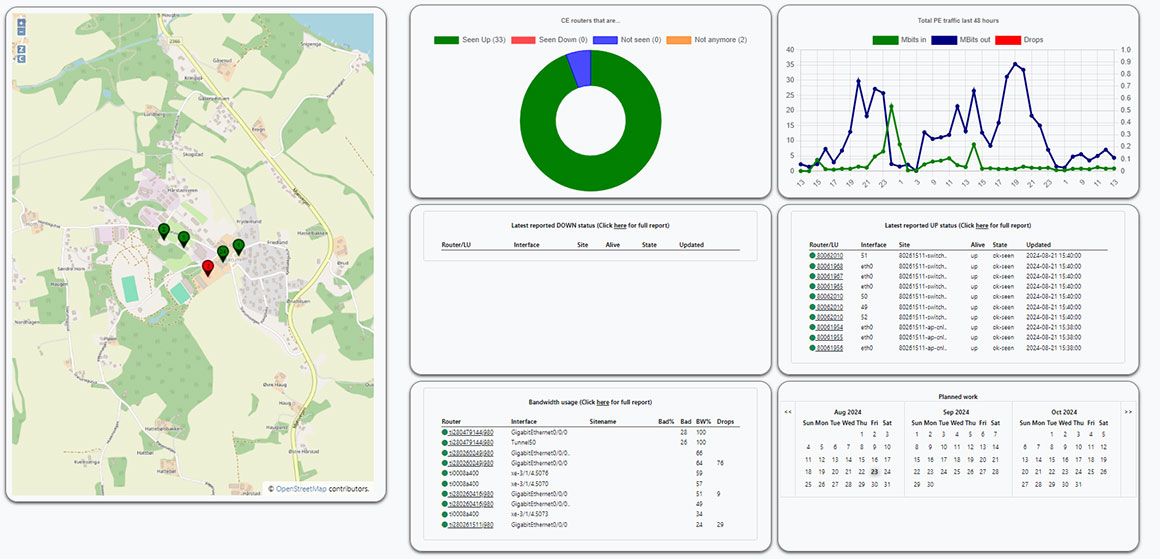Viewport: 1160px width, 560px height.
Task: Toggle the Seen Up (33) legend entry
Action: coord(469,40)
